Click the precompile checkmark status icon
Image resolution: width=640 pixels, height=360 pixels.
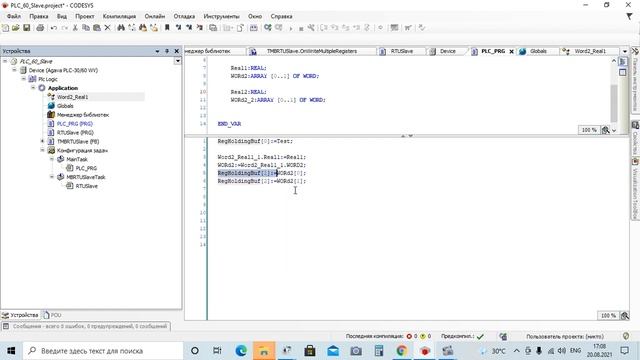click(480, 336)
